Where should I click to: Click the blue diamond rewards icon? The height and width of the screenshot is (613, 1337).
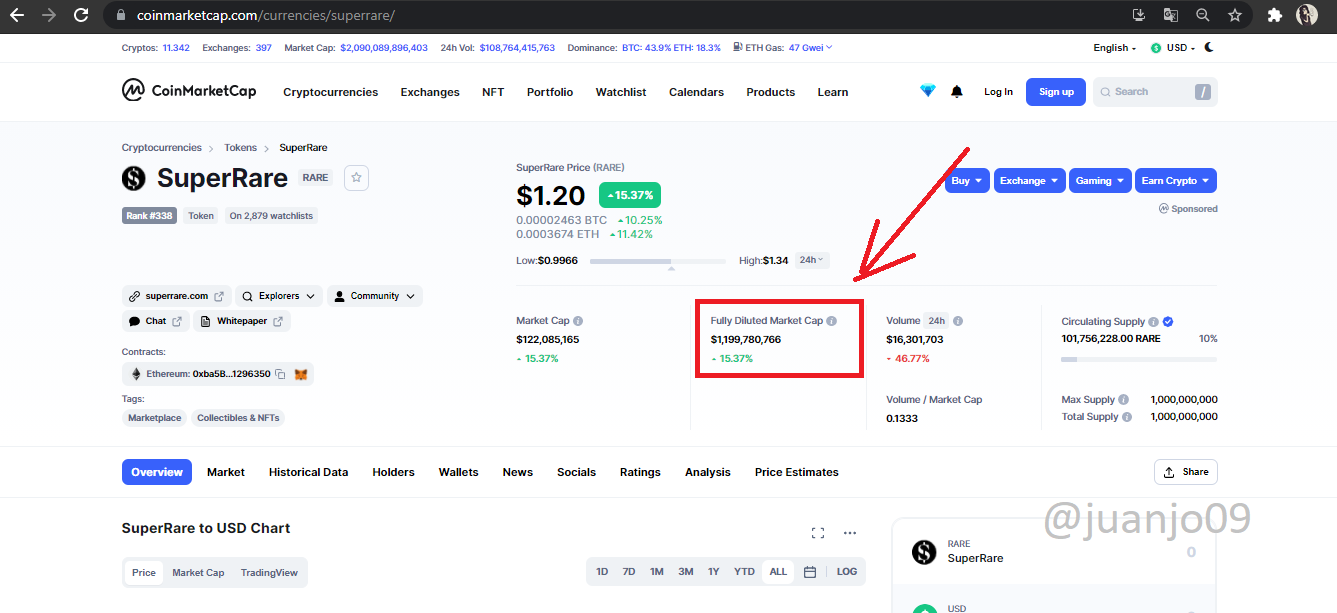(928, 91)
